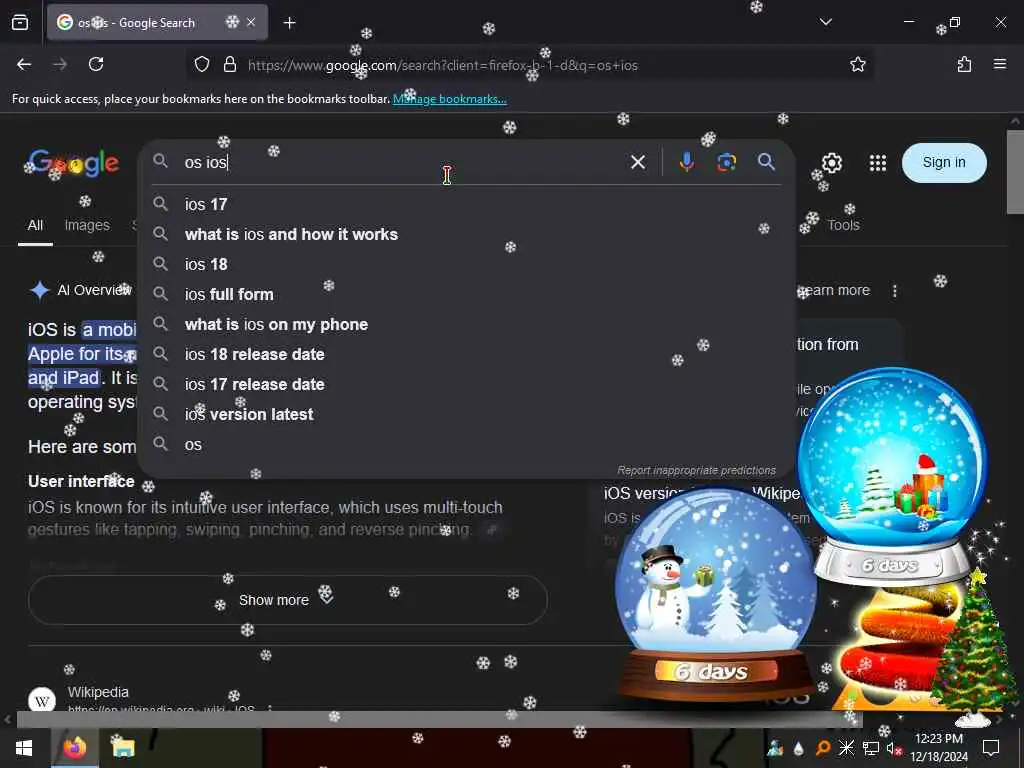Image resolution: width=1024 pixels, height=768 pixels.
Task: Select suggestion 'ios 18'
Action: point(466,264)
